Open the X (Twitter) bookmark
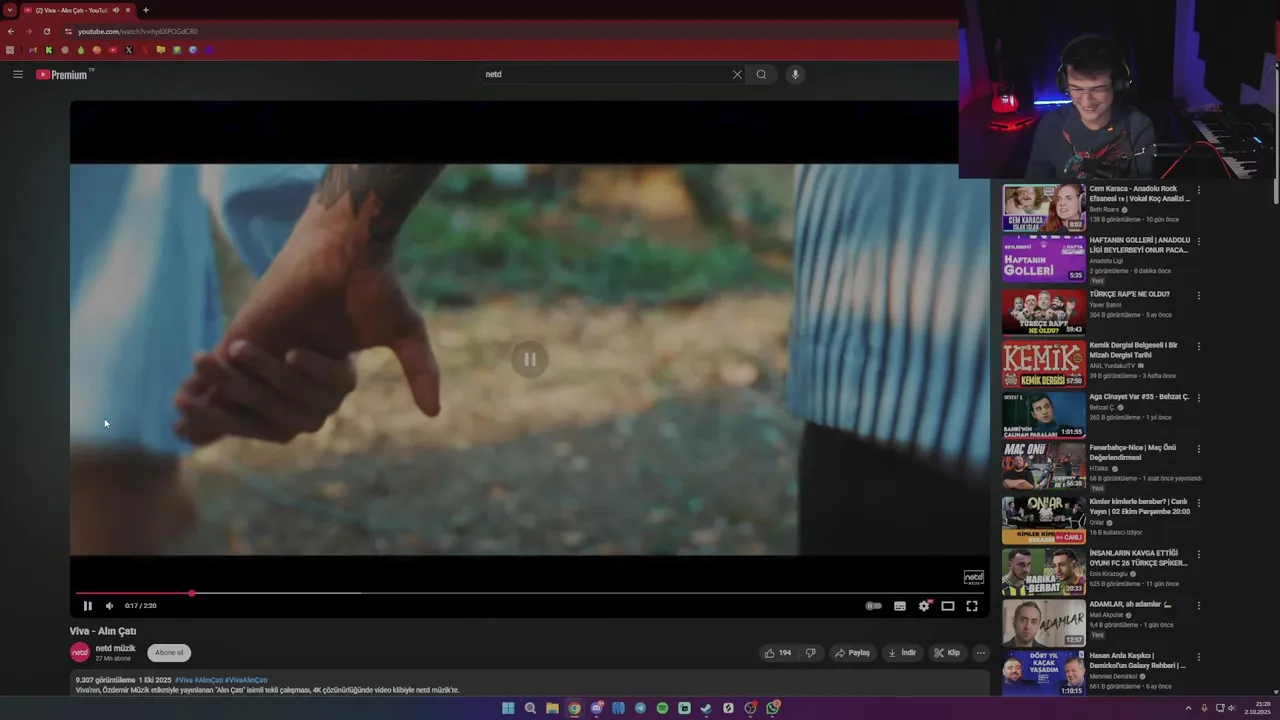Viewport: 1280px width, 720px height. pos(128,50)
